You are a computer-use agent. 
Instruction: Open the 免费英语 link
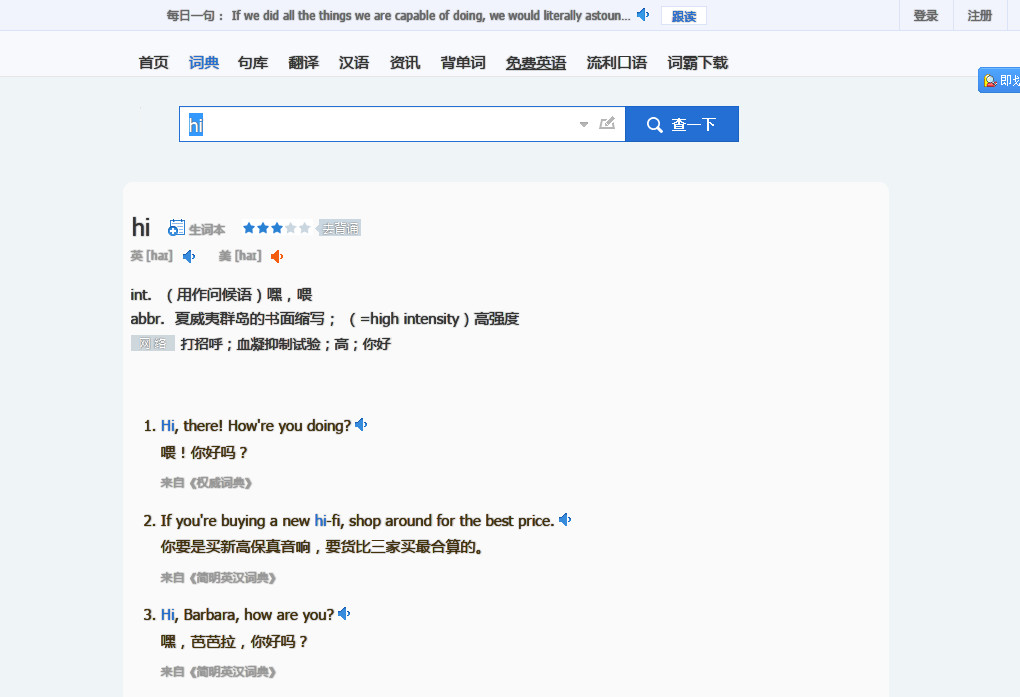pos(536,62)
